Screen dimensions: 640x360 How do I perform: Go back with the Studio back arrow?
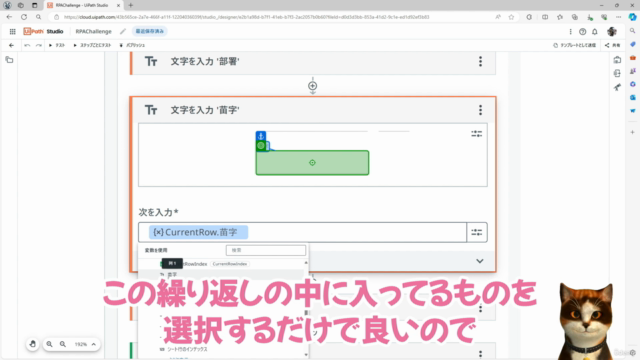(11, 45)
